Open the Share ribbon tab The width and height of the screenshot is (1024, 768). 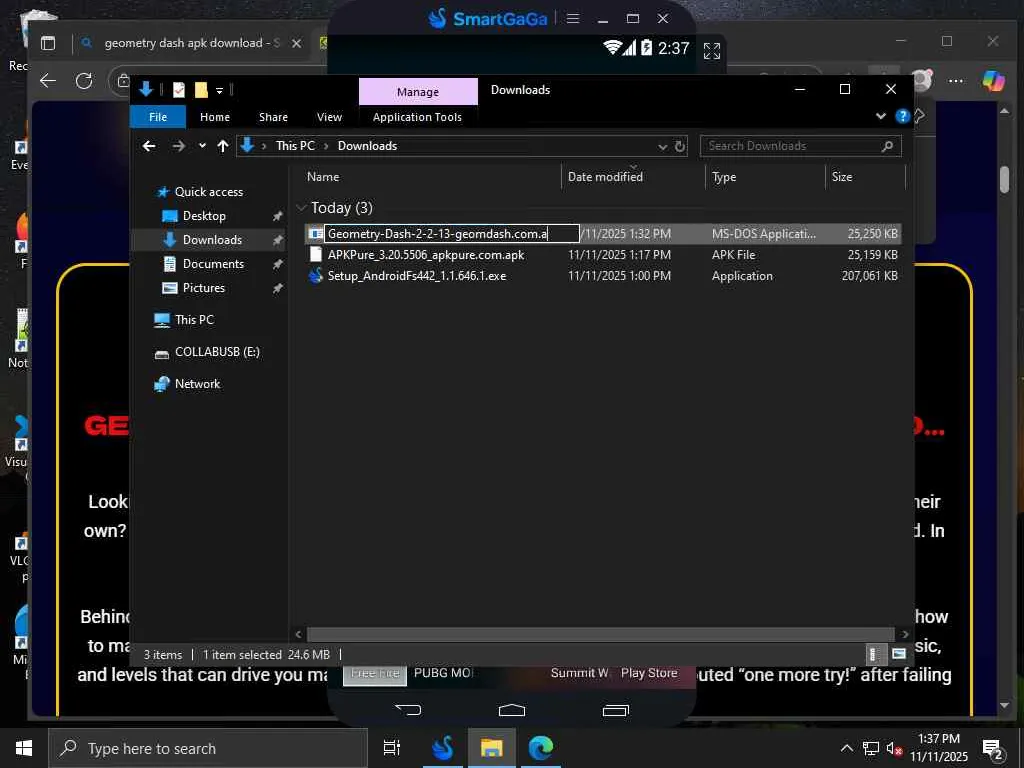273,117
